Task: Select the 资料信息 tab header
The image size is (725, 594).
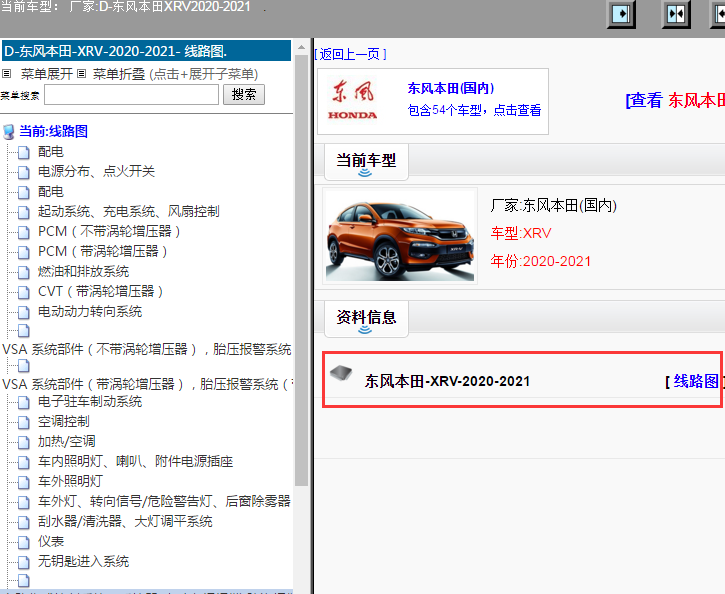Action: click(x=366, y=317)
